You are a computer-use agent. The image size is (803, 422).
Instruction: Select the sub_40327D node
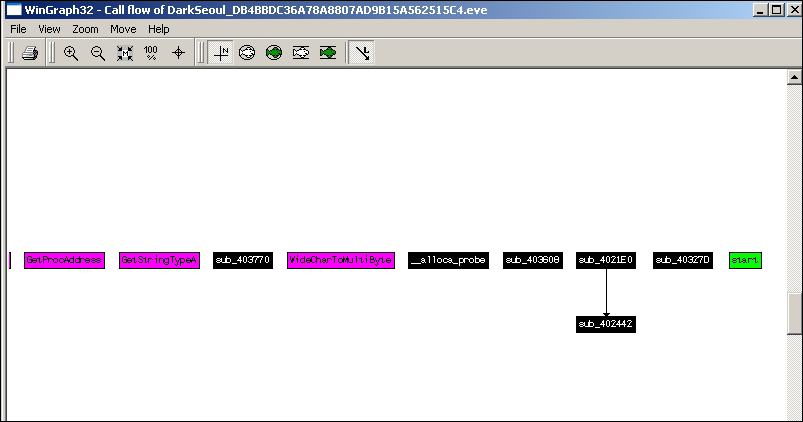click(x=683, y=260)
